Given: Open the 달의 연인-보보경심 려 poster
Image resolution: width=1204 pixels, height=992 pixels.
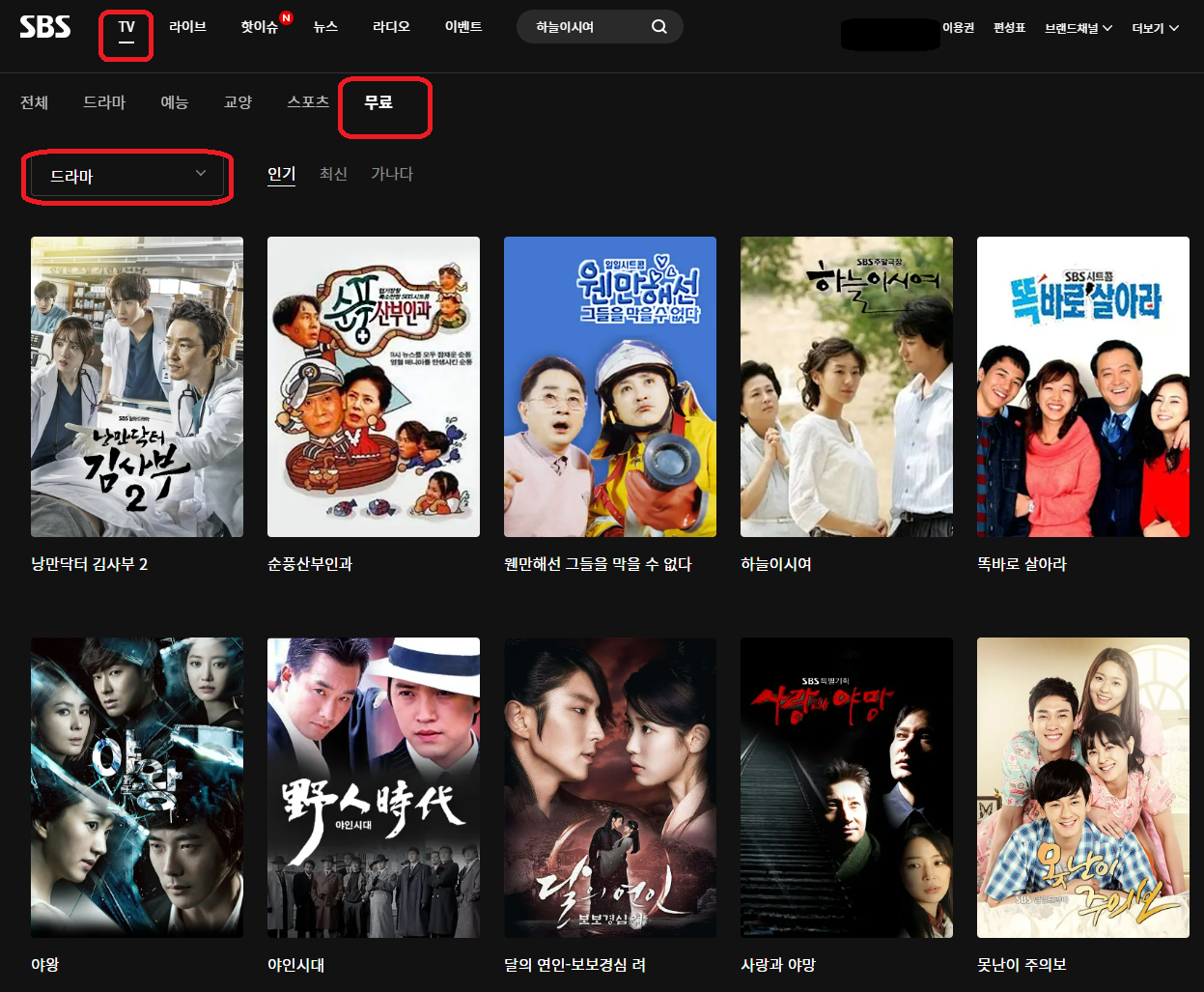Looking at the screenshot, I should click(610, 787).
